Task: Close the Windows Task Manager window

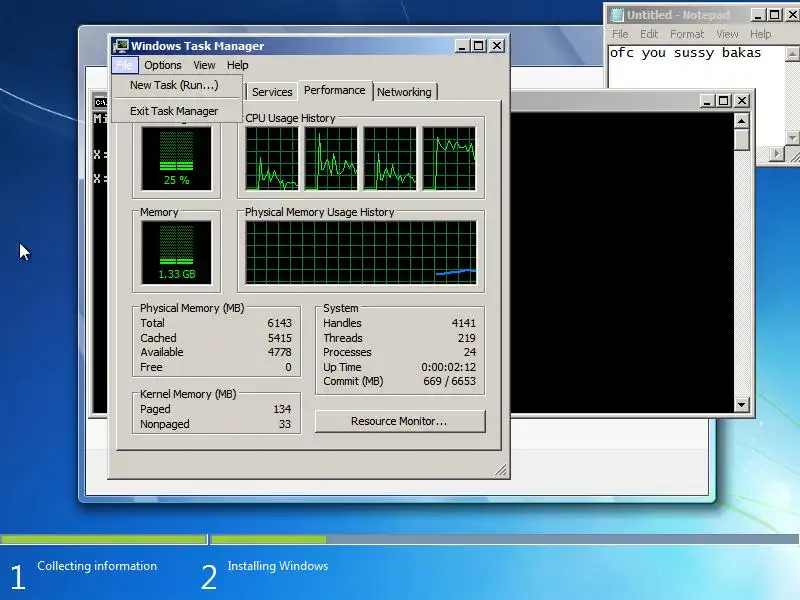Action: coord(496,46)
